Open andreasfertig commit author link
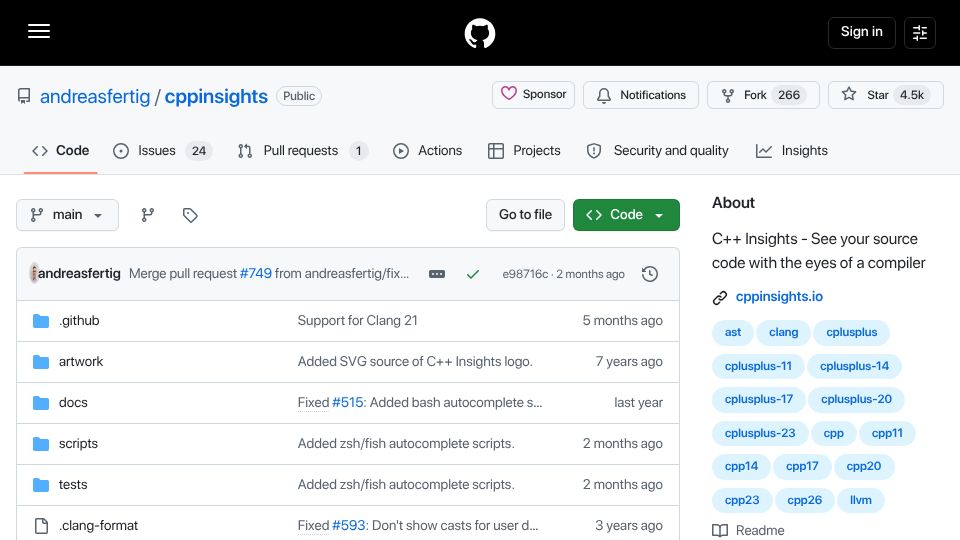Viewport: 960px width, 540px height. pos(79,274)
